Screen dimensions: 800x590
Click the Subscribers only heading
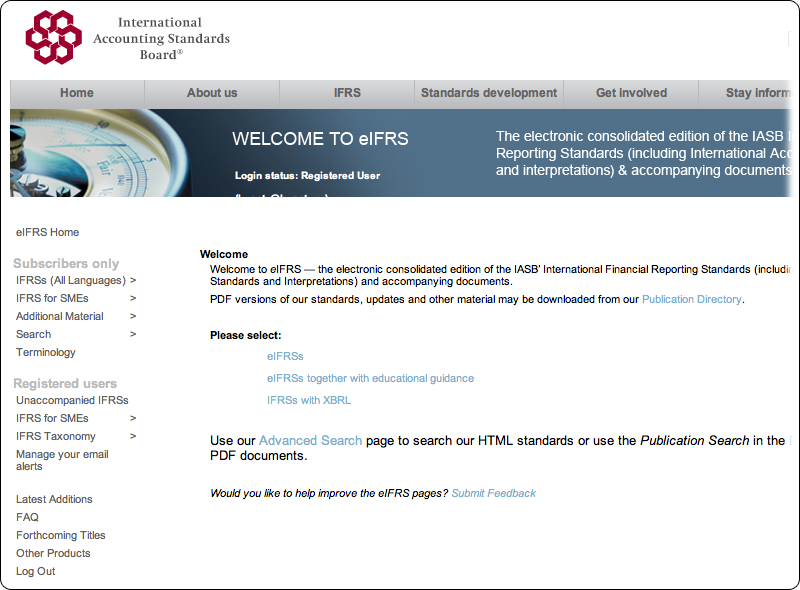66,263
